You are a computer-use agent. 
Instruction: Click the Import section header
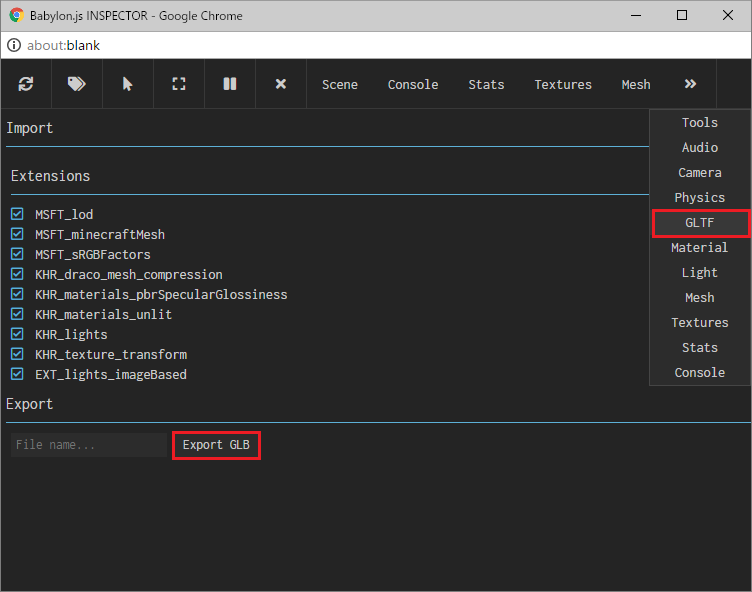[30, 128]
